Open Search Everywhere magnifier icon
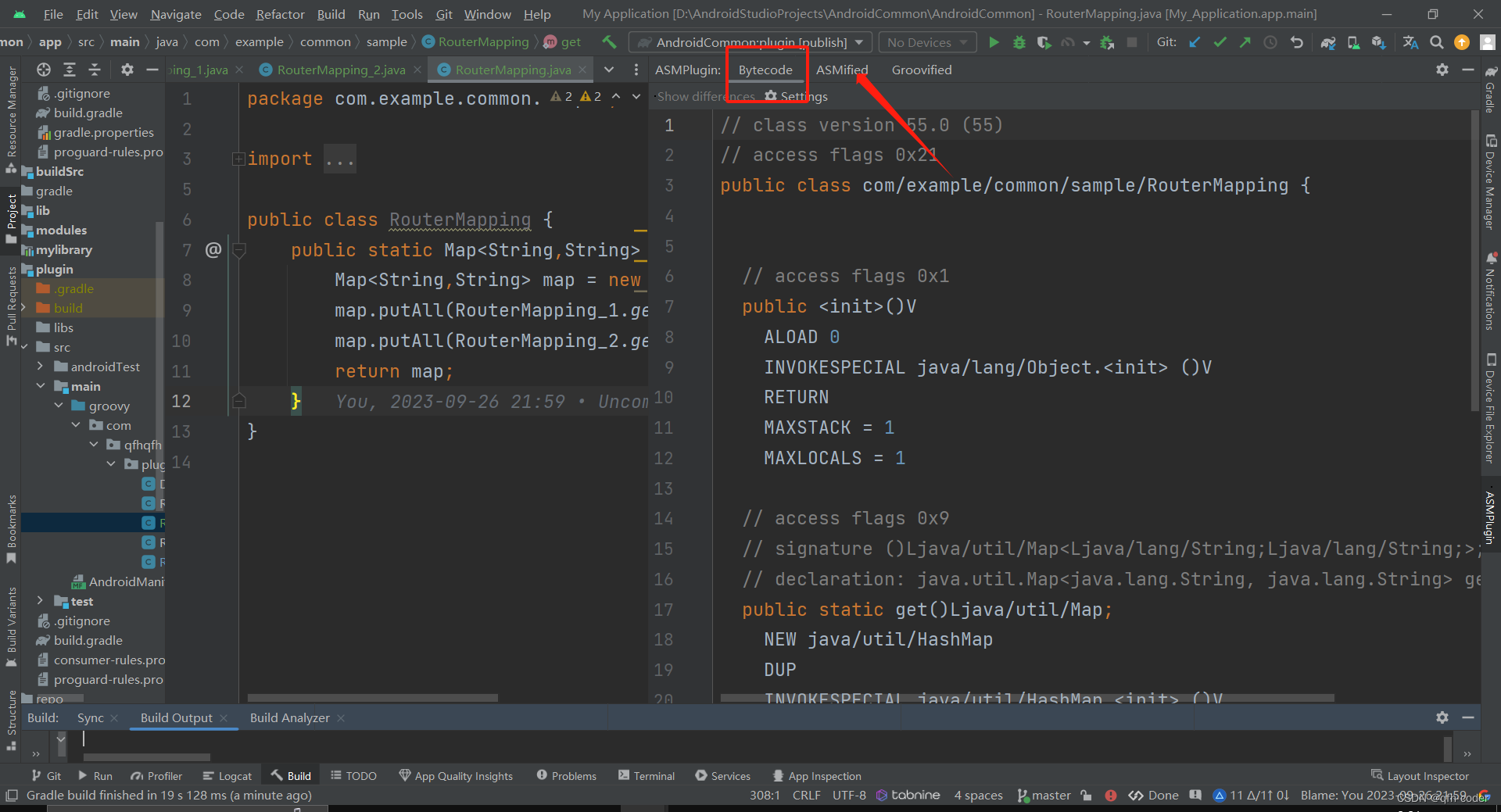Image resolution: width=1501 pixels, height=812 pixels. 1436,42
